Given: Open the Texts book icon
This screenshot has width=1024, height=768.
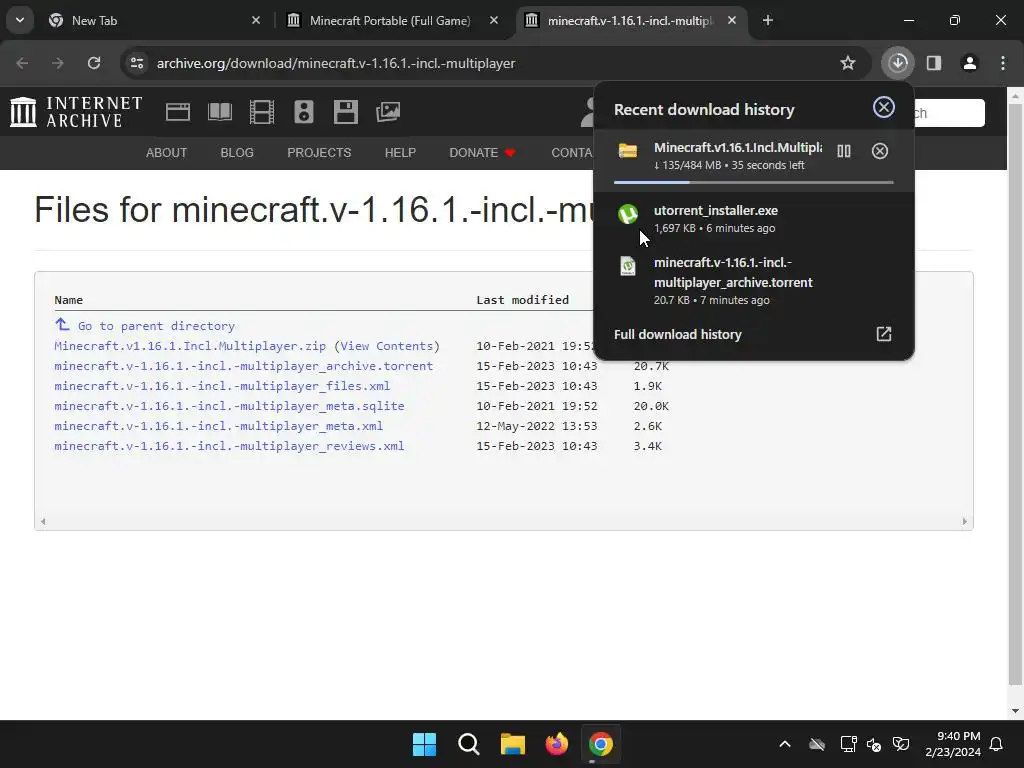Looking at the screenshot, I should coord(219,112).
